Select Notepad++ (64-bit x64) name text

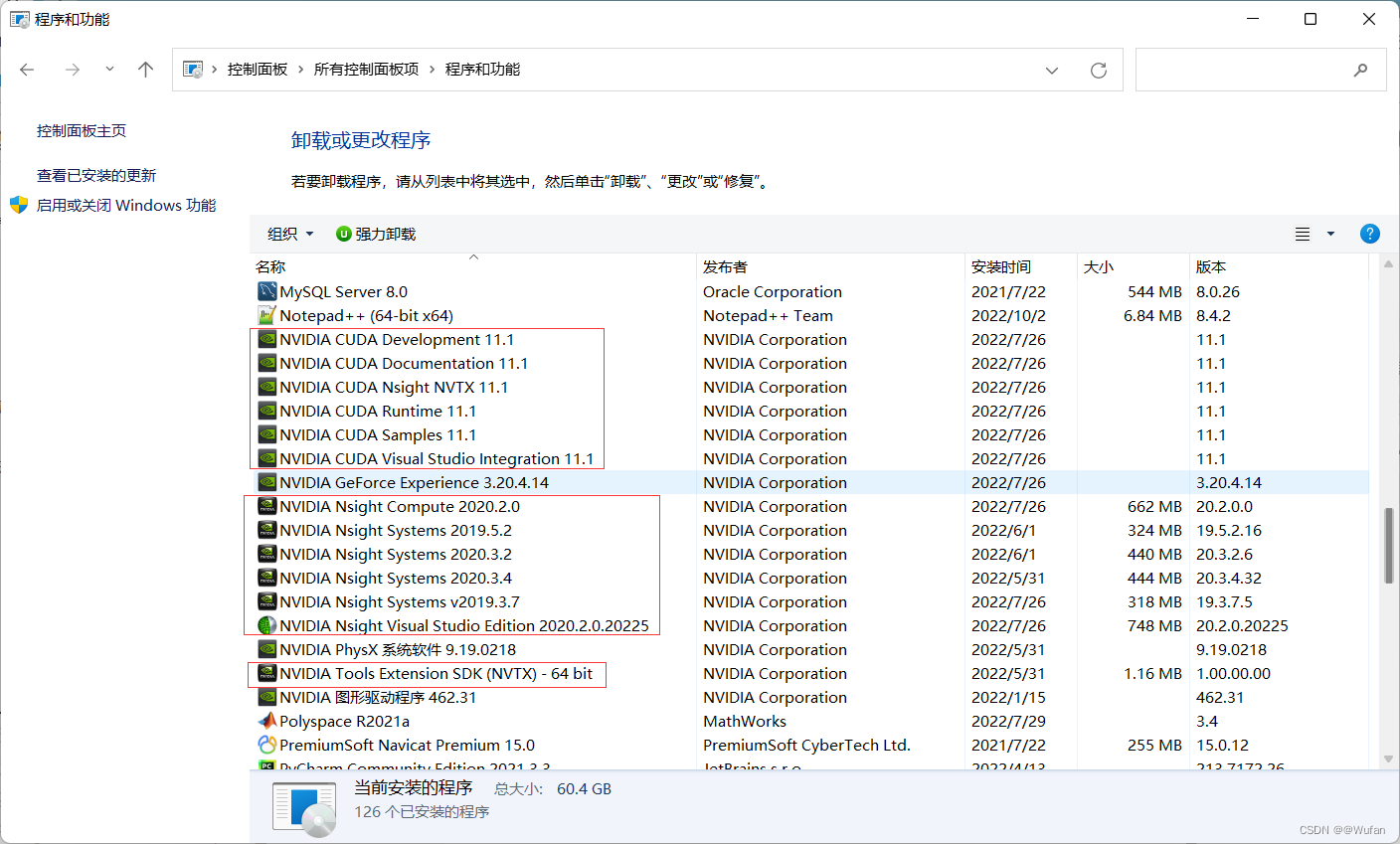[x=366, y=315]
